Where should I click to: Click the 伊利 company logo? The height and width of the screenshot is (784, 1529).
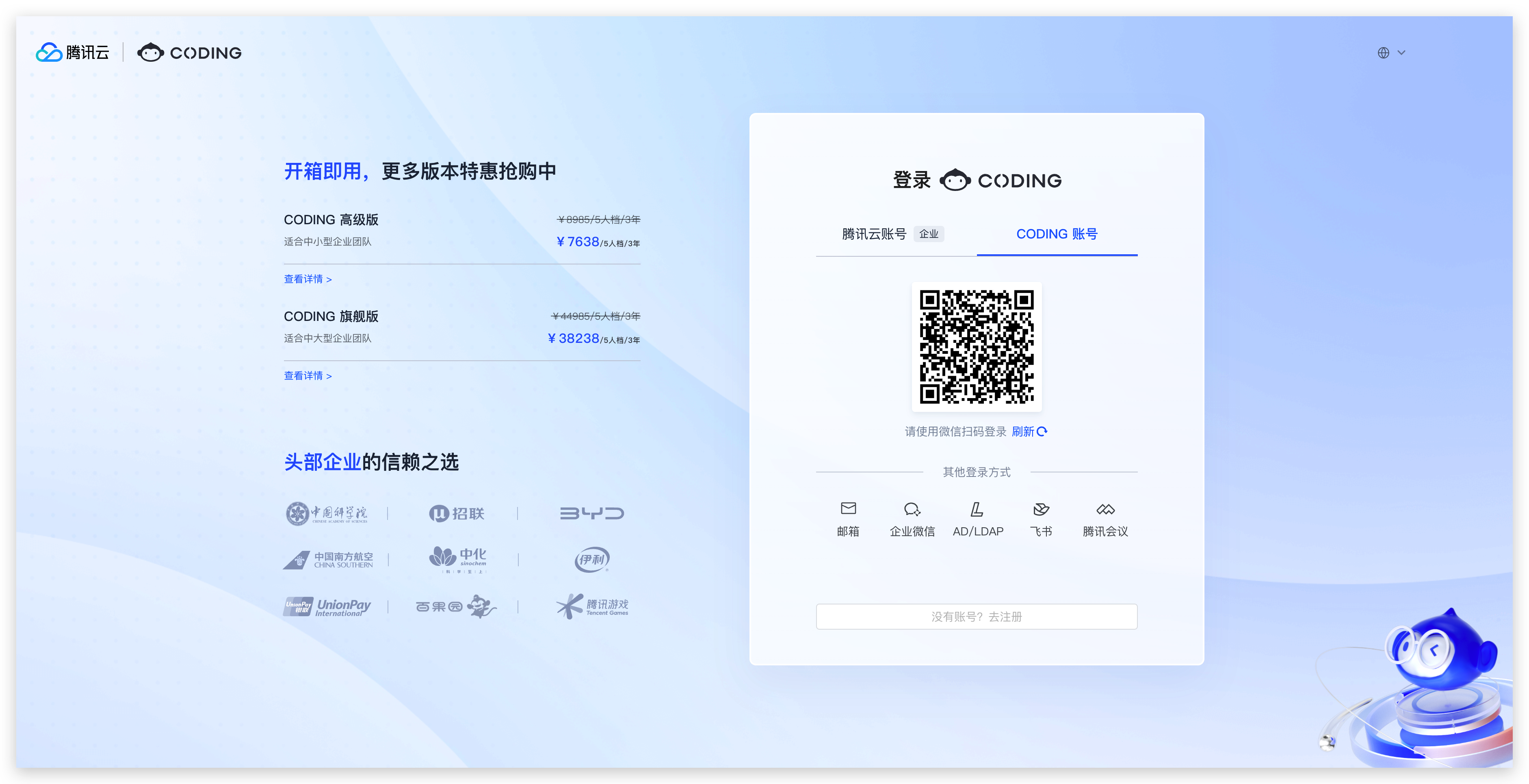tap(592, 560)
